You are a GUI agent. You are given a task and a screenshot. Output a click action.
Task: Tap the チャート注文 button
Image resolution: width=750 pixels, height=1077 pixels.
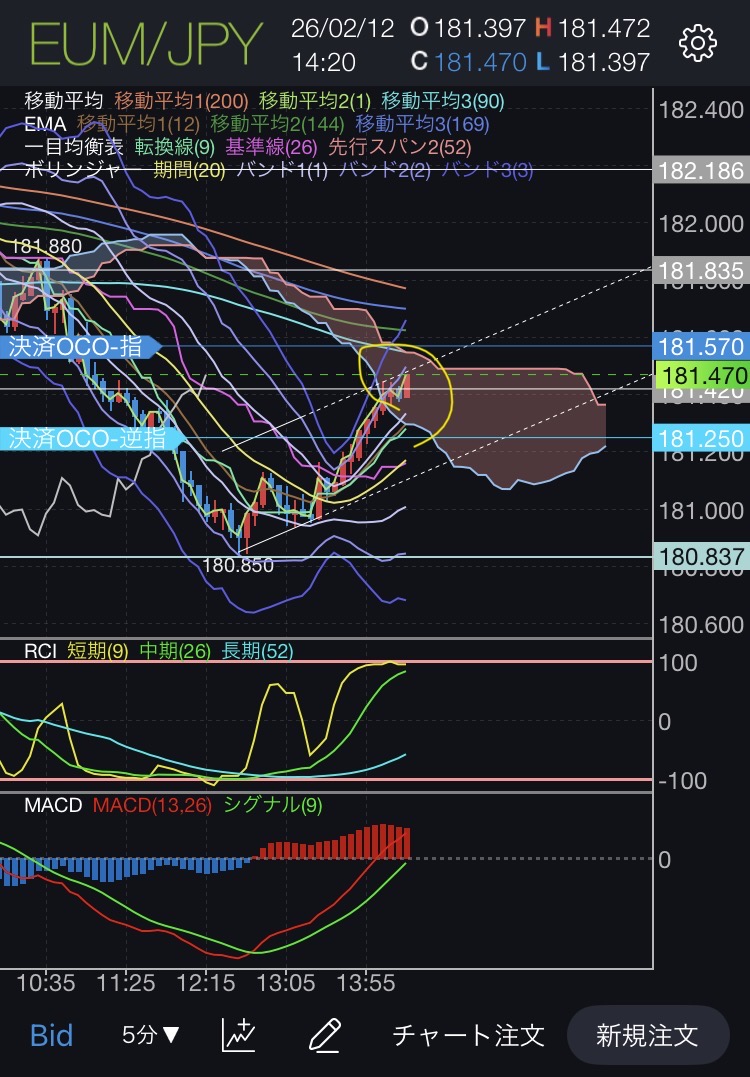point(468,1034)
